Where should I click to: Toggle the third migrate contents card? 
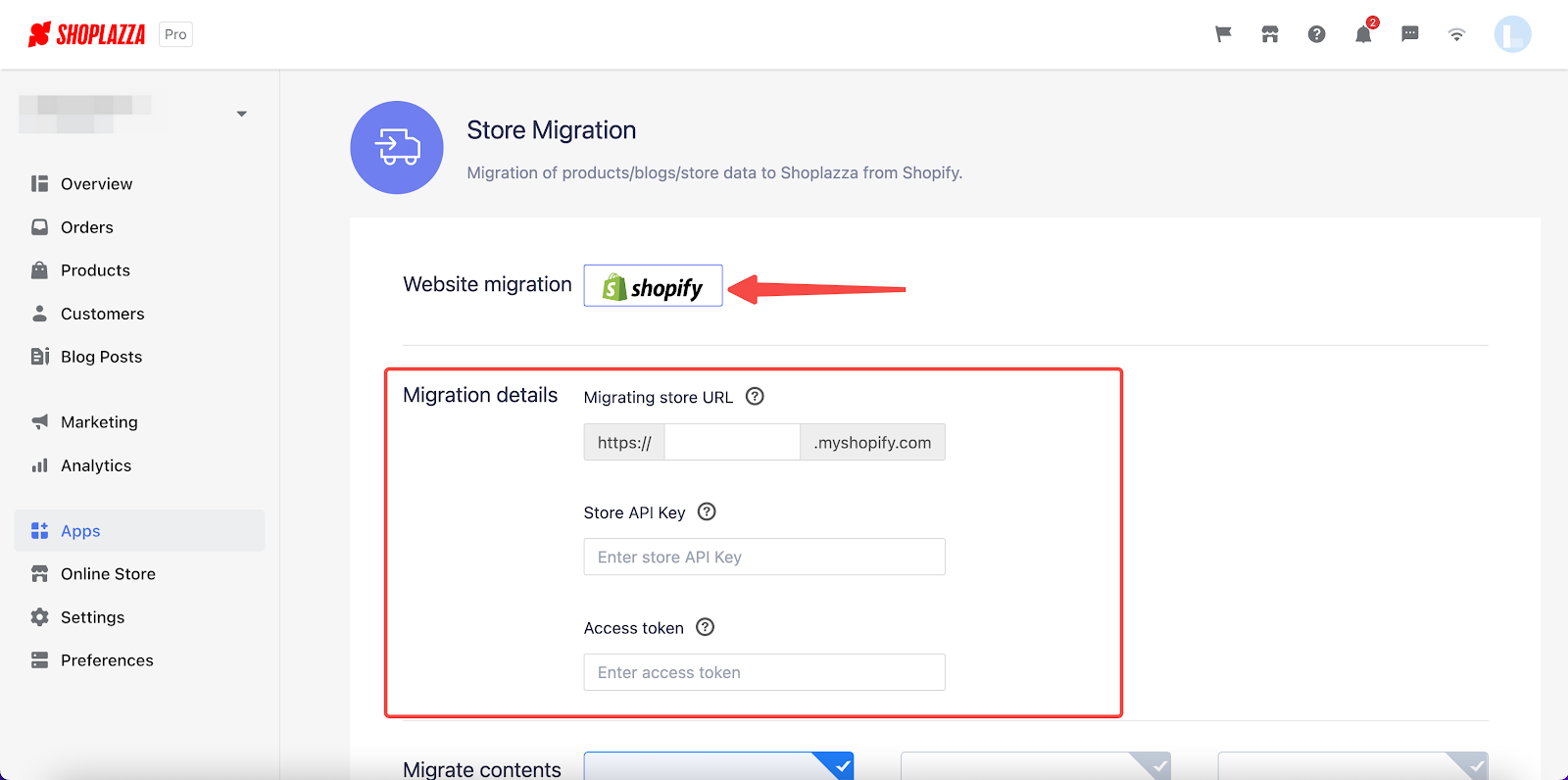1353,766
